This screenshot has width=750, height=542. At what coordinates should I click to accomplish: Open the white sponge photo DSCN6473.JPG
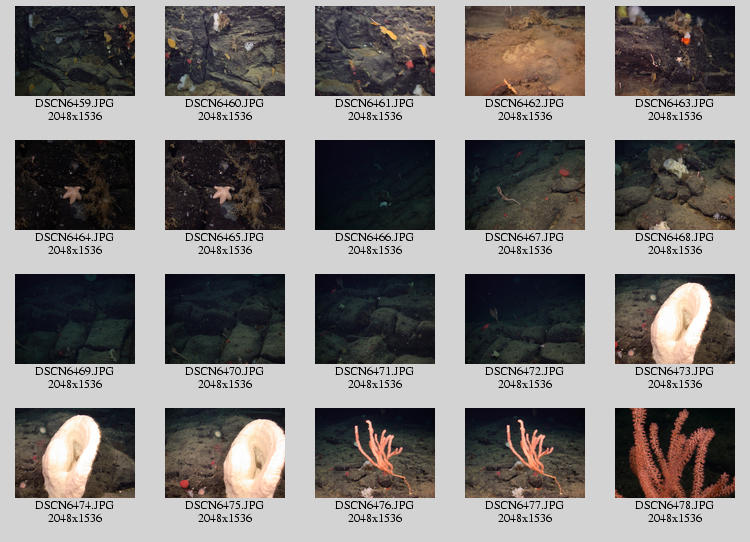[x=675, y=319]
